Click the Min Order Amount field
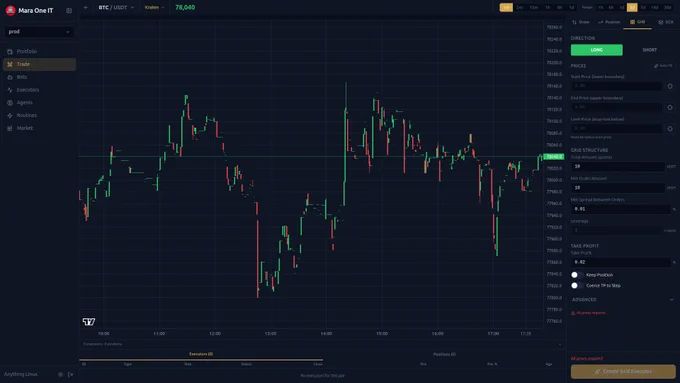680x383 pixels. coord(618,187)
